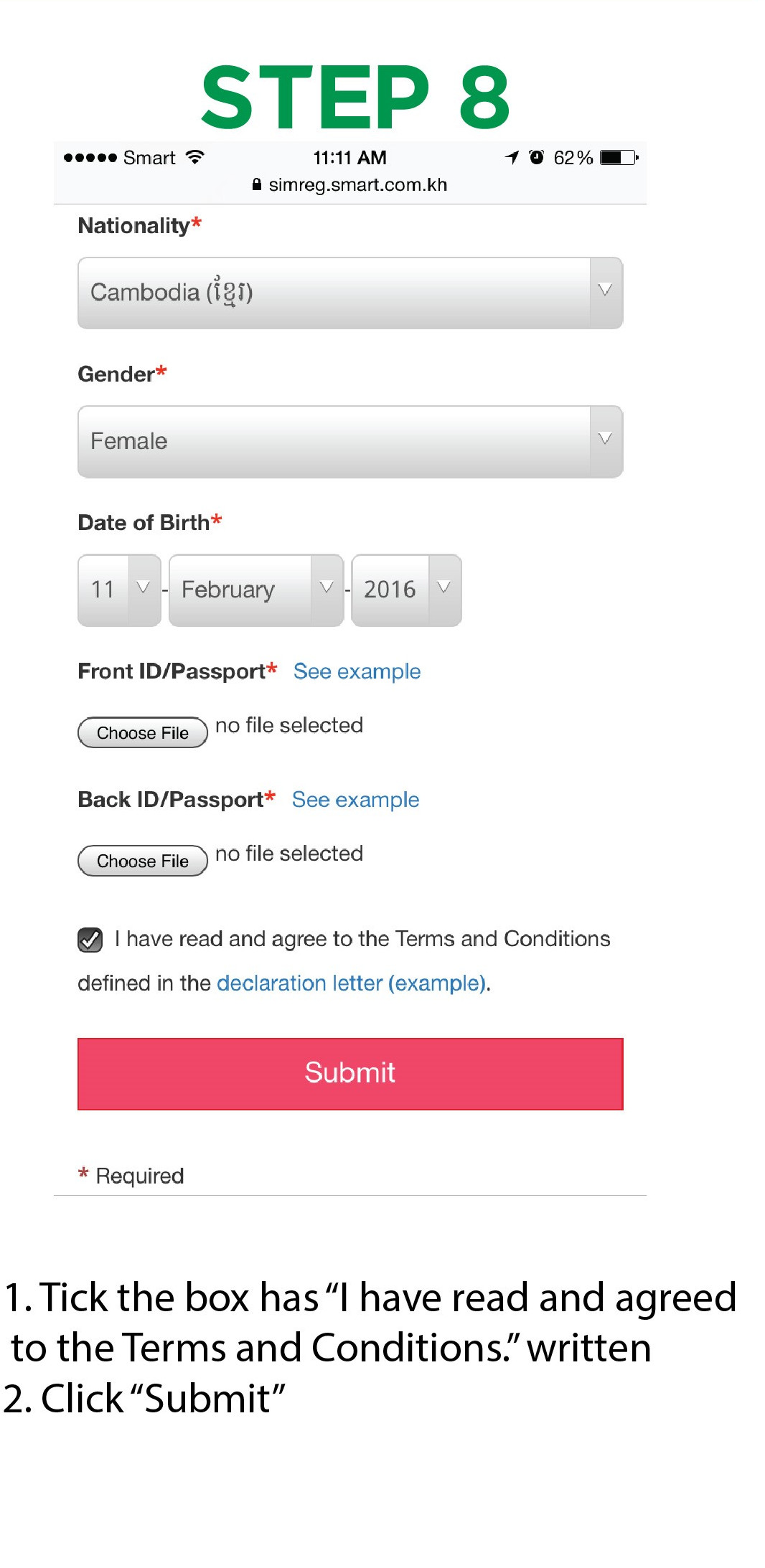
Task: Open See example for Front ID/Passport
Action: point(357,671)
